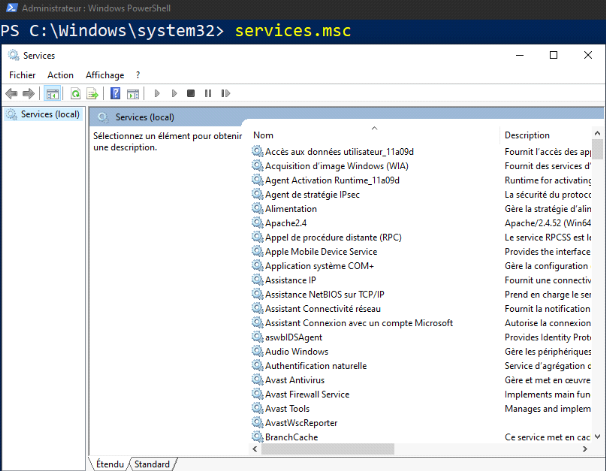
Task: Open Help via blue question-mark icon
Action: pyautogui.click(x=116, y=94)
